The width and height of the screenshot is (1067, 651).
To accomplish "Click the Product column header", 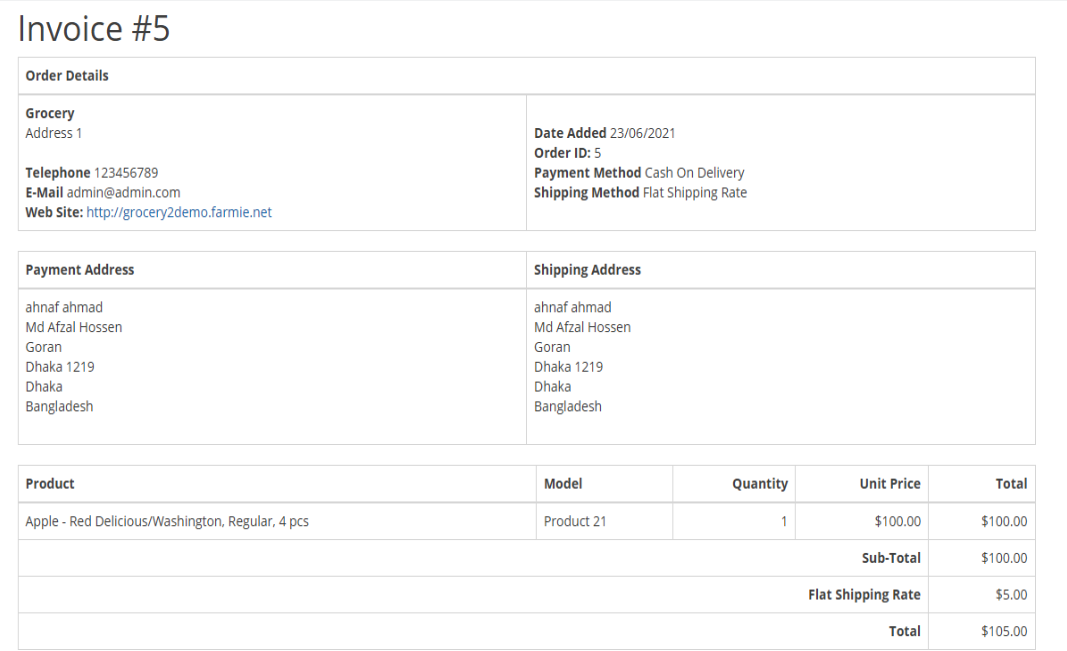I will pos(50,484).
